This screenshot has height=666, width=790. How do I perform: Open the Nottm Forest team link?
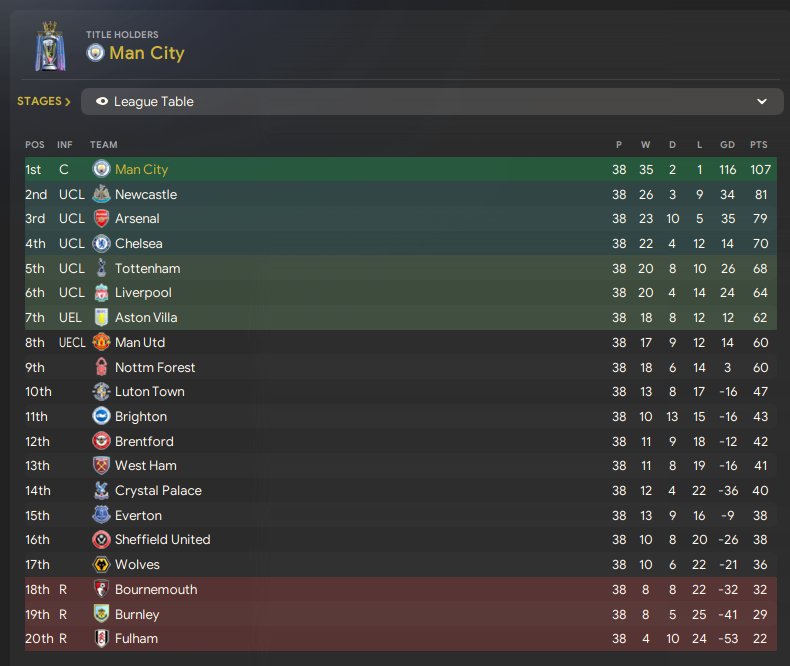point(155,367)
